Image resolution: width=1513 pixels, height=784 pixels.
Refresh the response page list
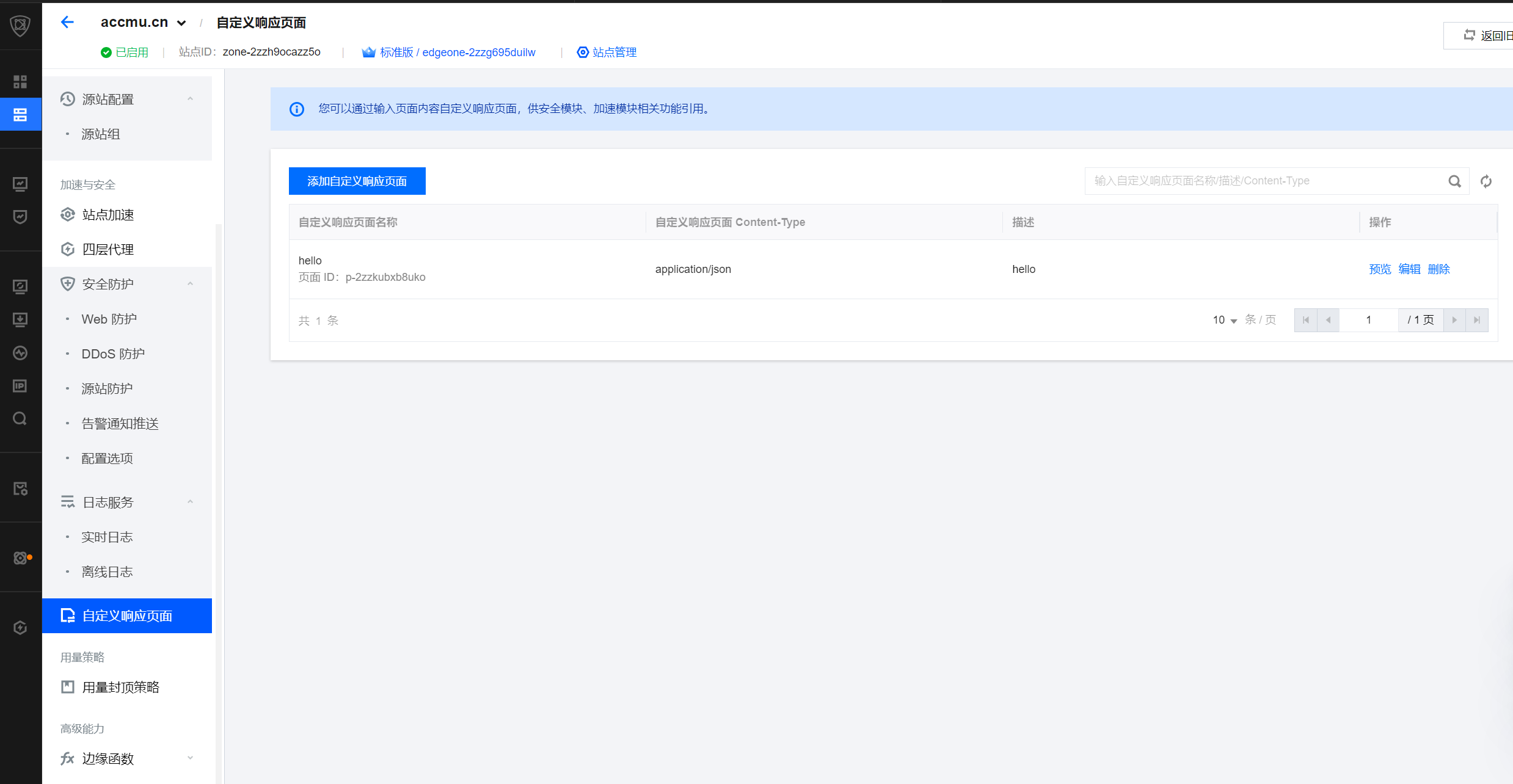pyautogui.click(x=1486, y=181)
